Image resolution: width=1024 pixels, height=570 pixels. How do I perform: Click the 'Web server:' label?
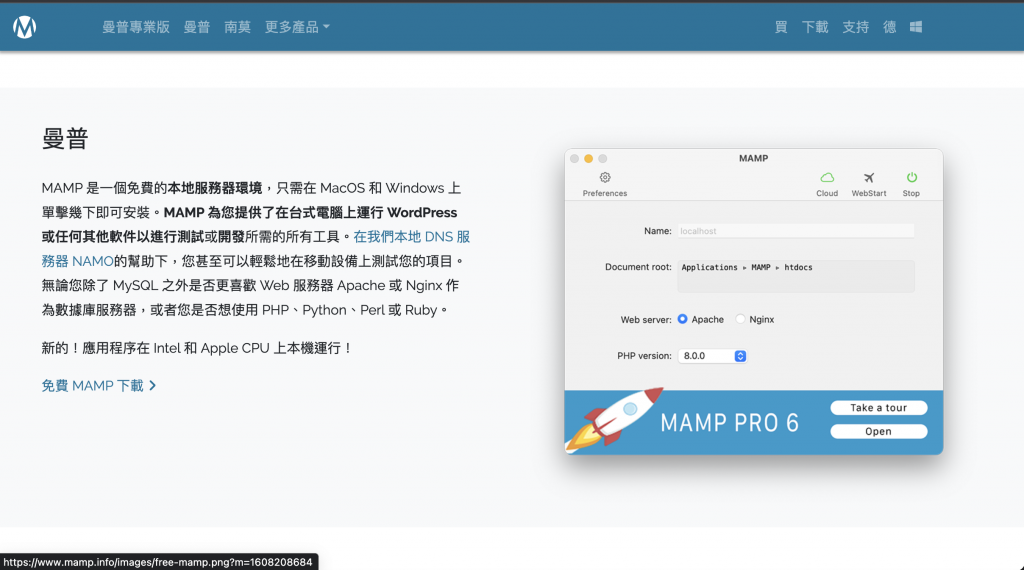[x=646, y=320]
